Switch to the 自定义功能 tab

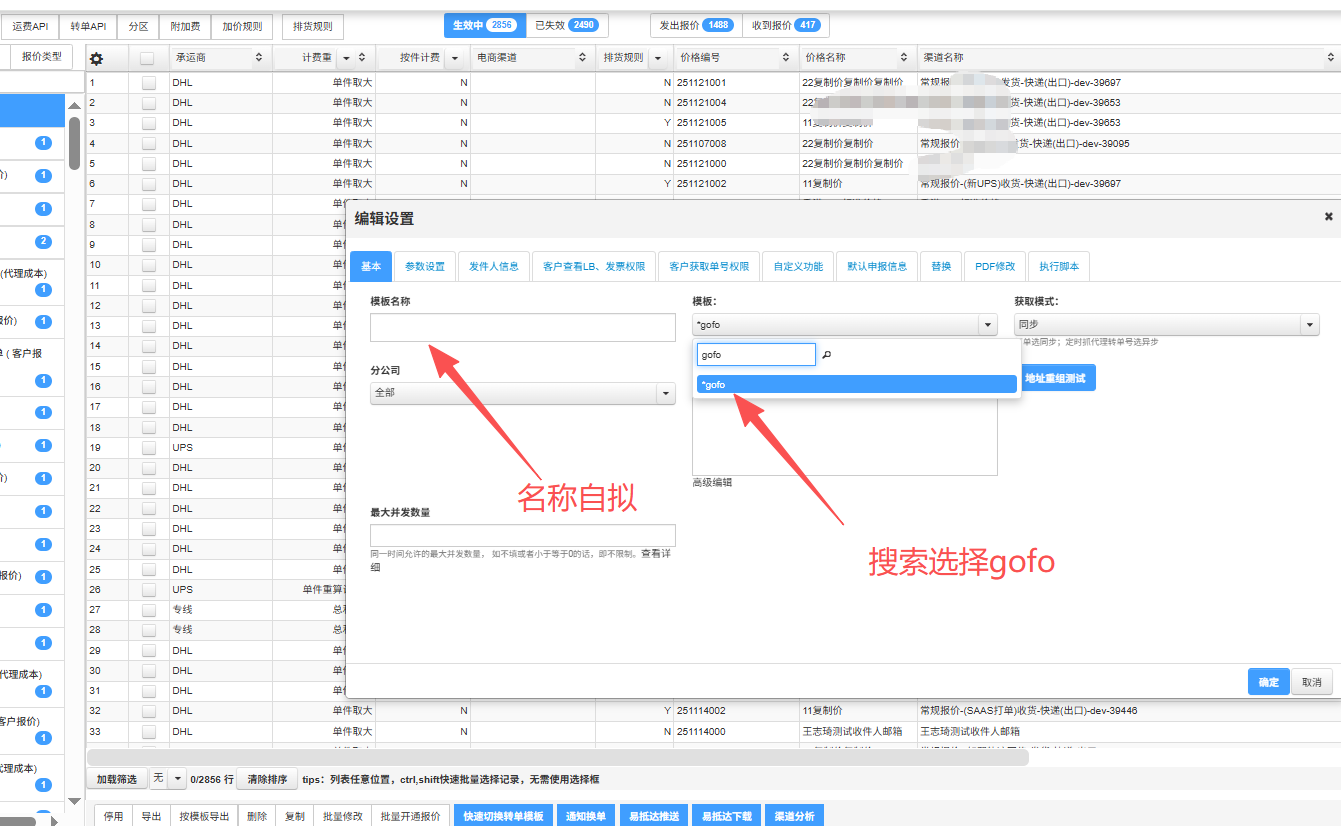(x=798, y=266)
